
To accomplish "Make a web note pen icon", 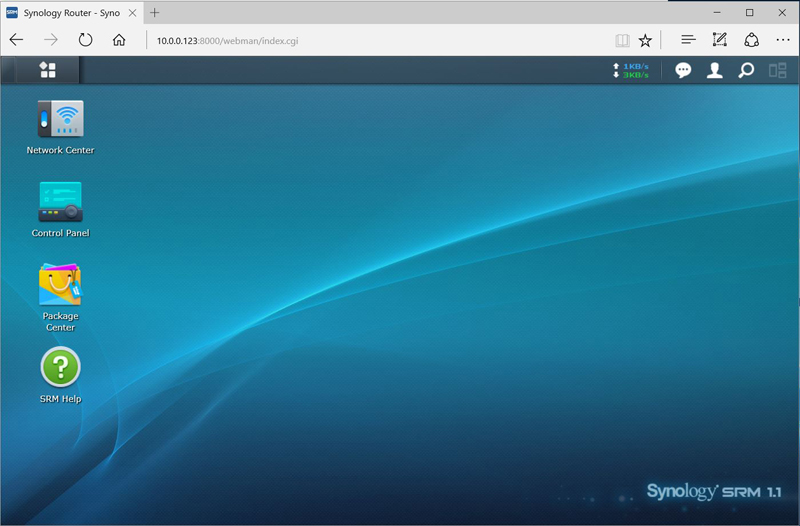I will pyautogui.click(x=719, y=40).
